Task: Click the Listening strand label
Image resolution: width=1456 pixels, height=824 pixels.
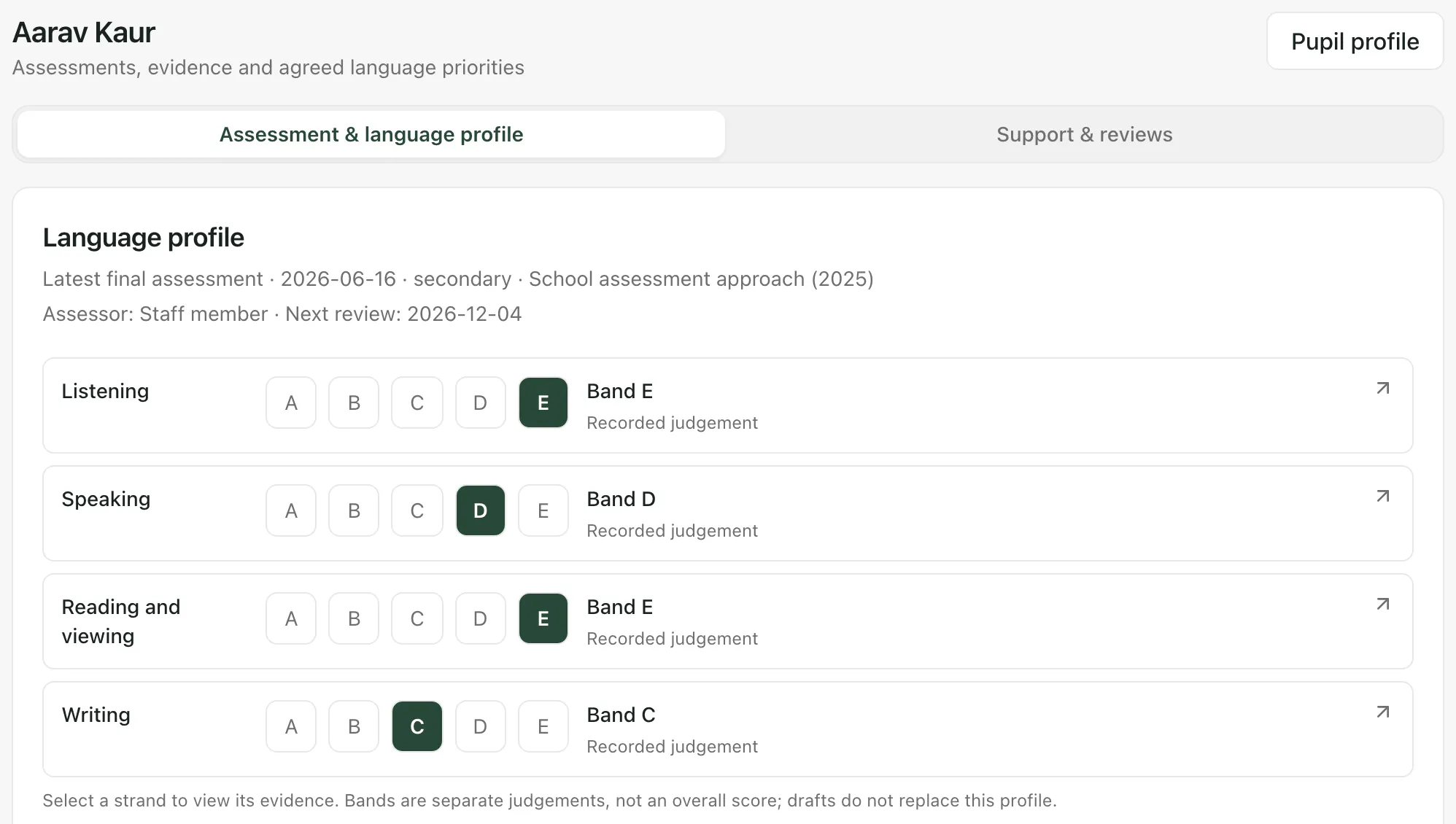Action: point(105,392)
